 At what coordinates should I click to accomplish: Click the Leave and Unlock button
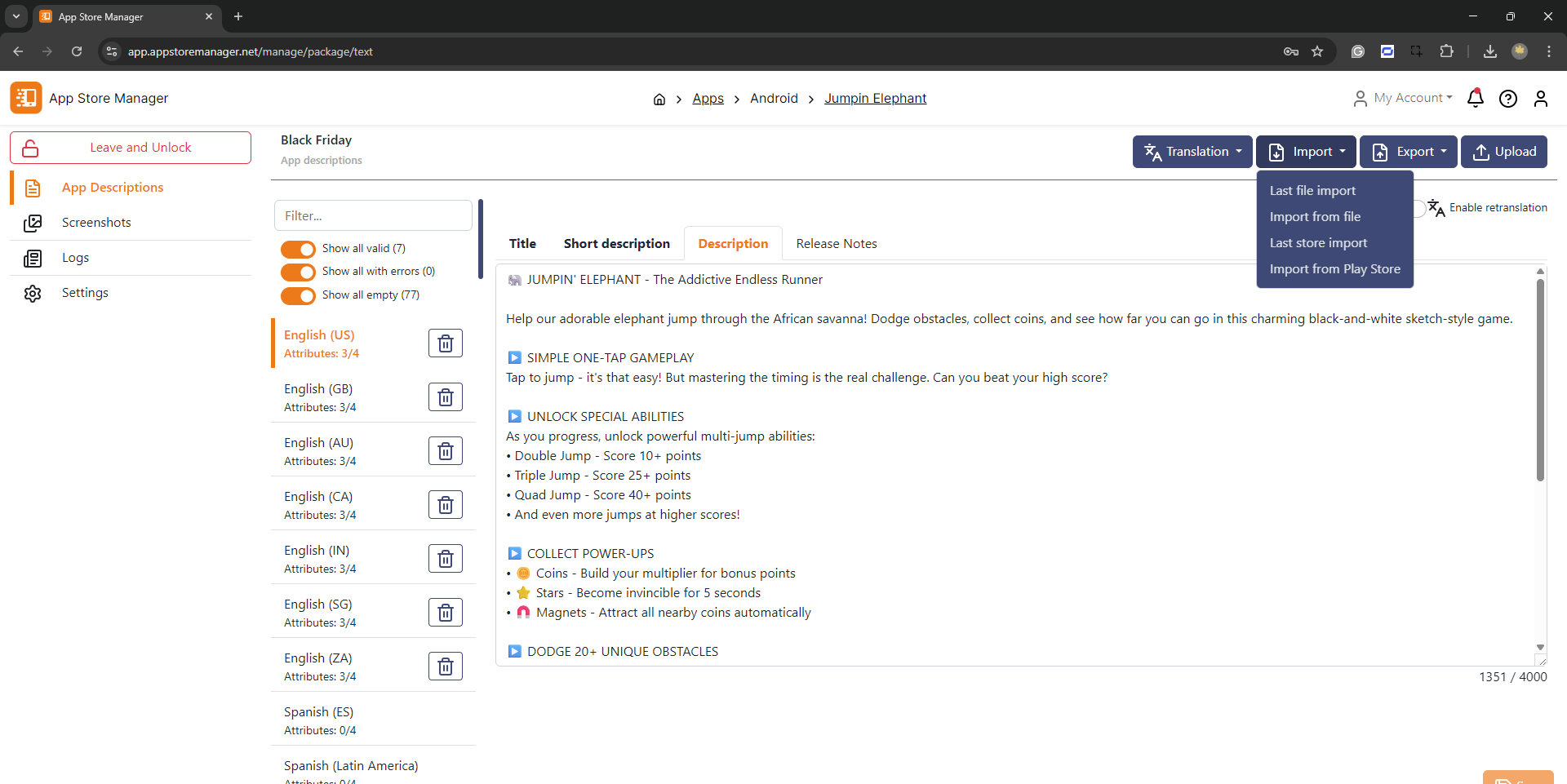click(x=131, y=148)
